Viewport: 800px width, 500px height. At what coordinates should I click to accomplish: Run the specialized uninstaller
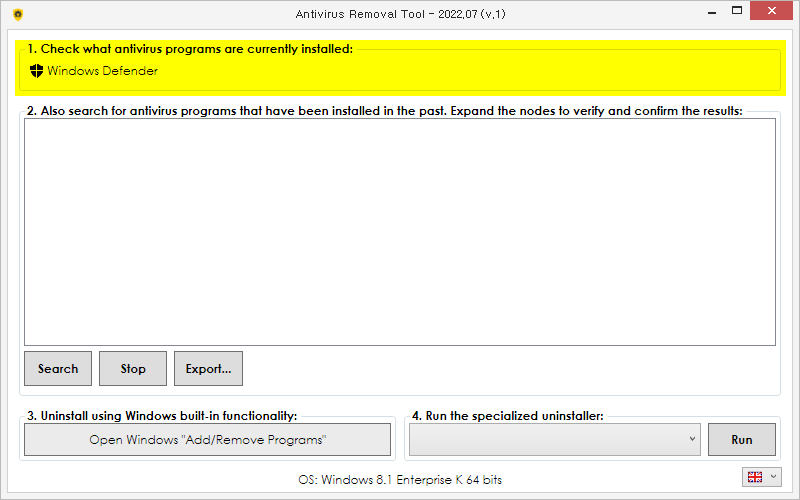pyautogui.click(x=741, y=439)
